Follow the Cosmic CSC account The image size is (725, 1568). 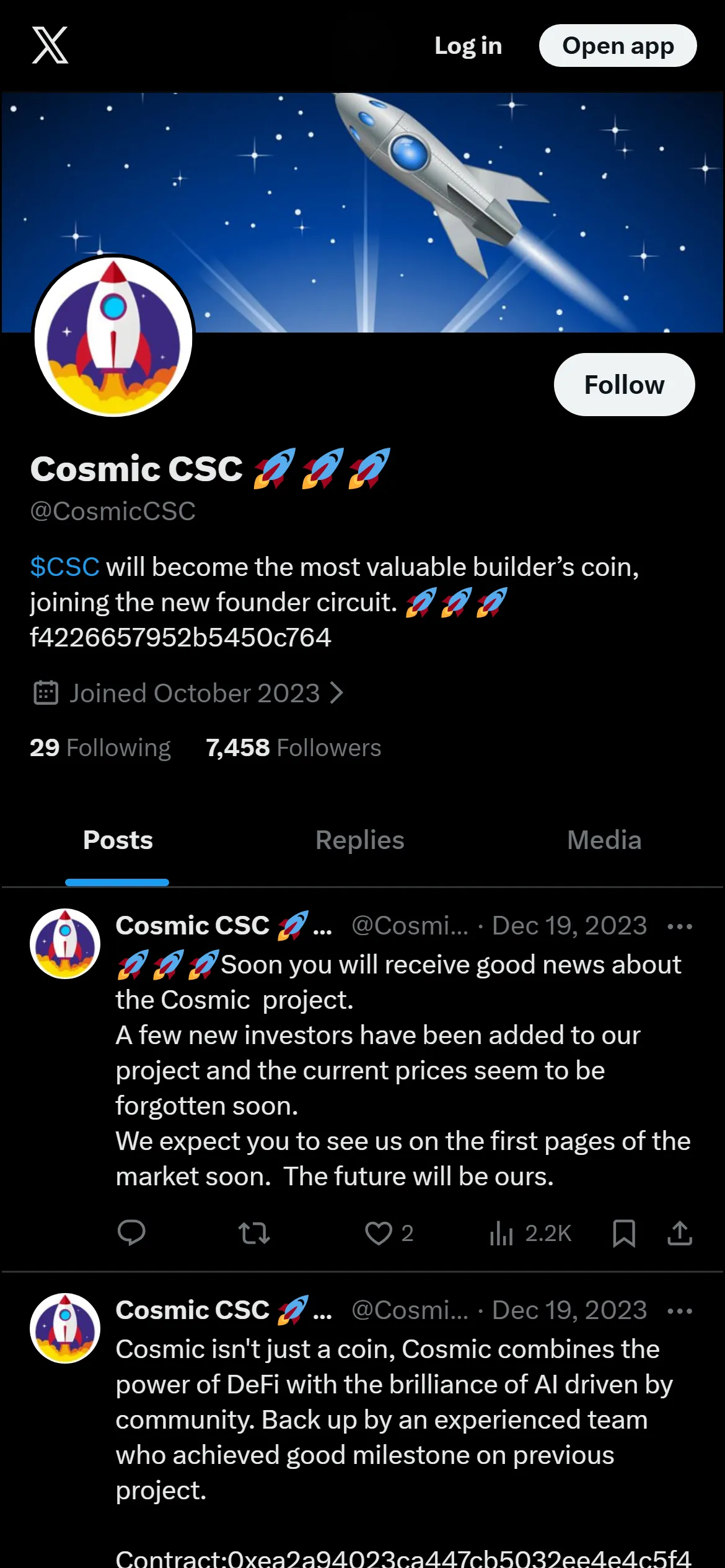[624, 385]
